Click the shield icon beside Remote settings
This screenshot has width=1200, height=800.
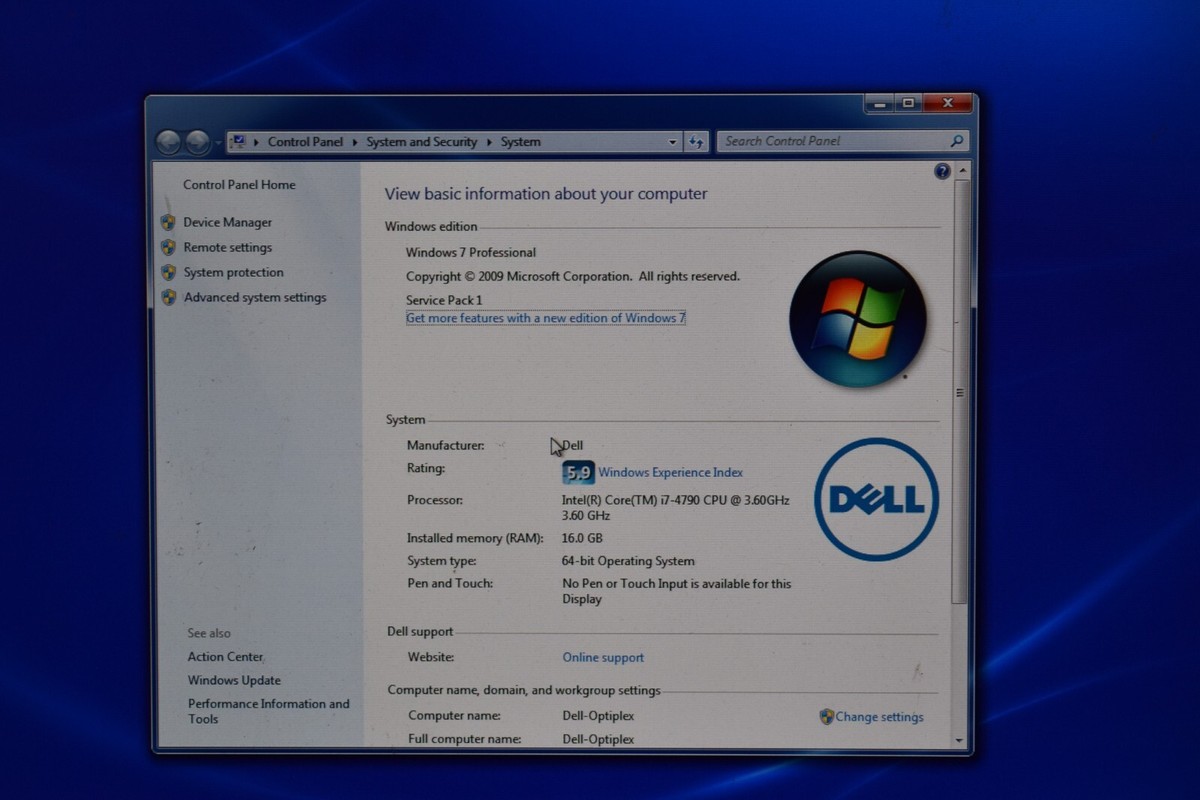(168, 247)
